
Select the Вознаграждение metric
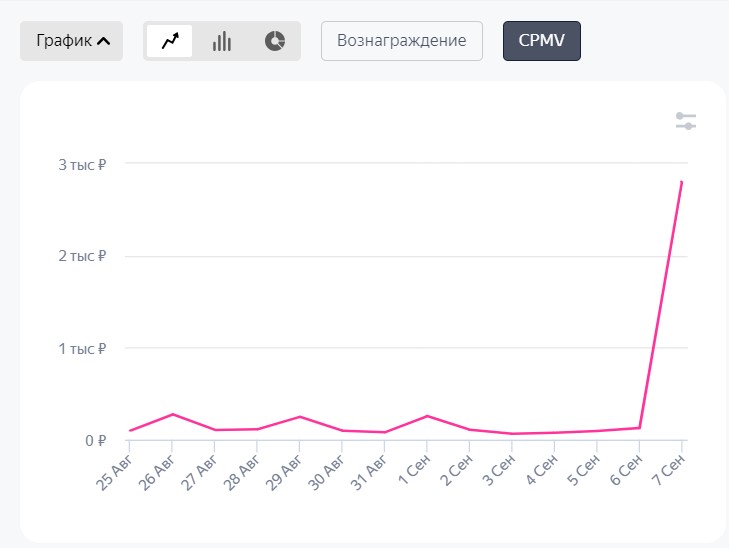(x=402, y=41)
